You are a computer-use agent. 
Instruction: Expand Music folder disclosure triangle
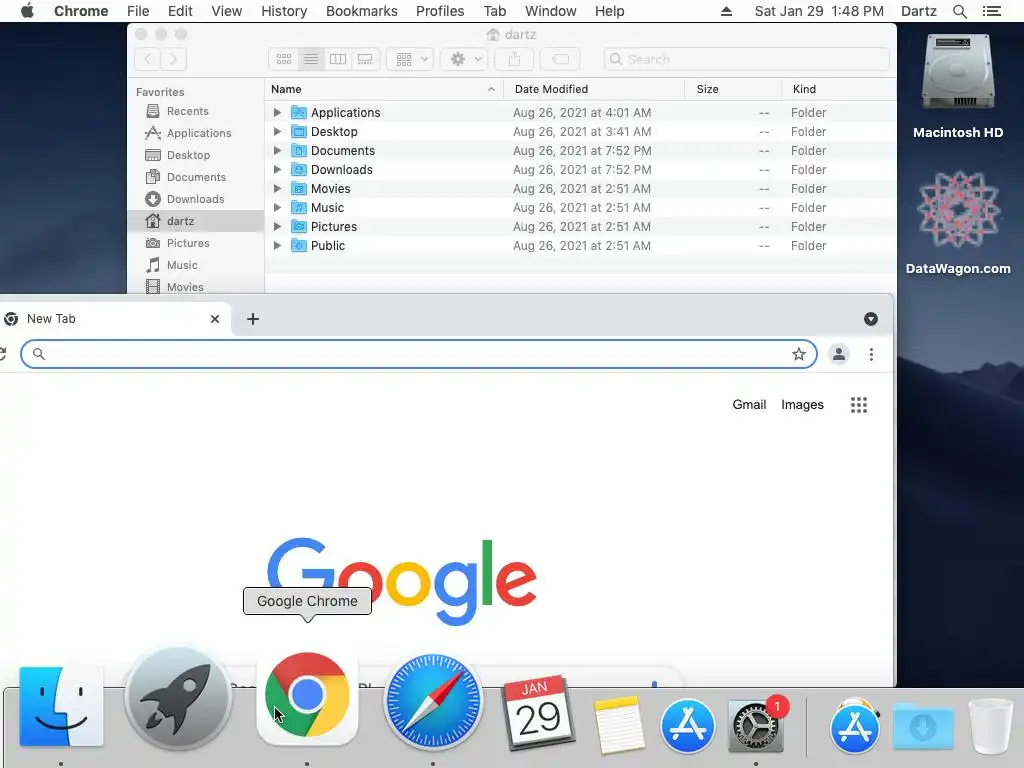pyautogui.click(x=277, y=207)
